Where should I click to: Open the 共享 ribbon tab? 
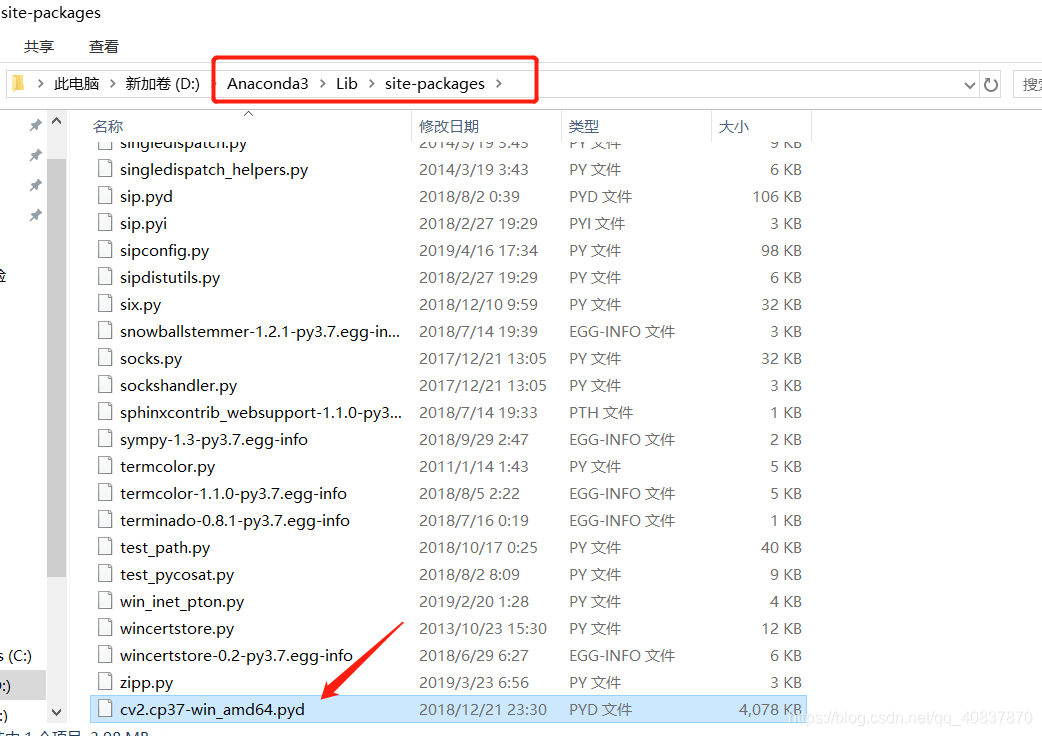pyautogui.click(x=39, y=46)
